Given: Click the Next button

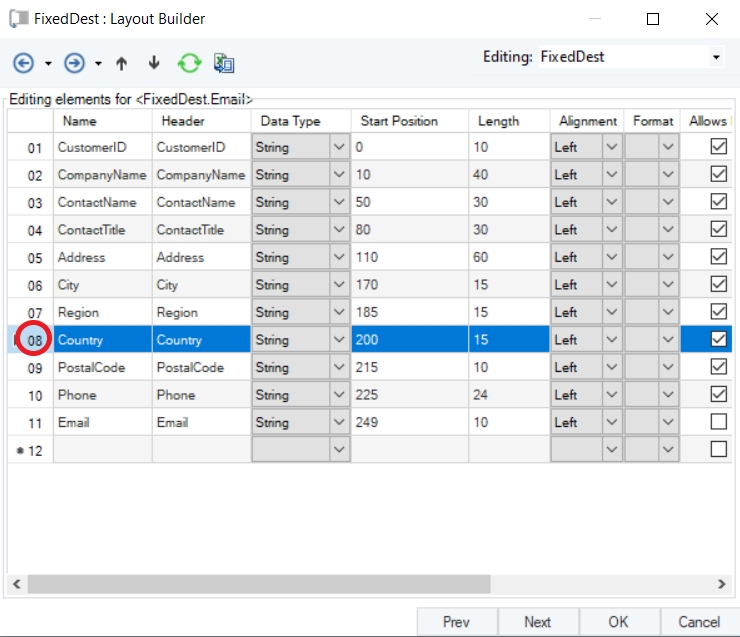Looking at the screenshot, I should [x=537, y=621].
